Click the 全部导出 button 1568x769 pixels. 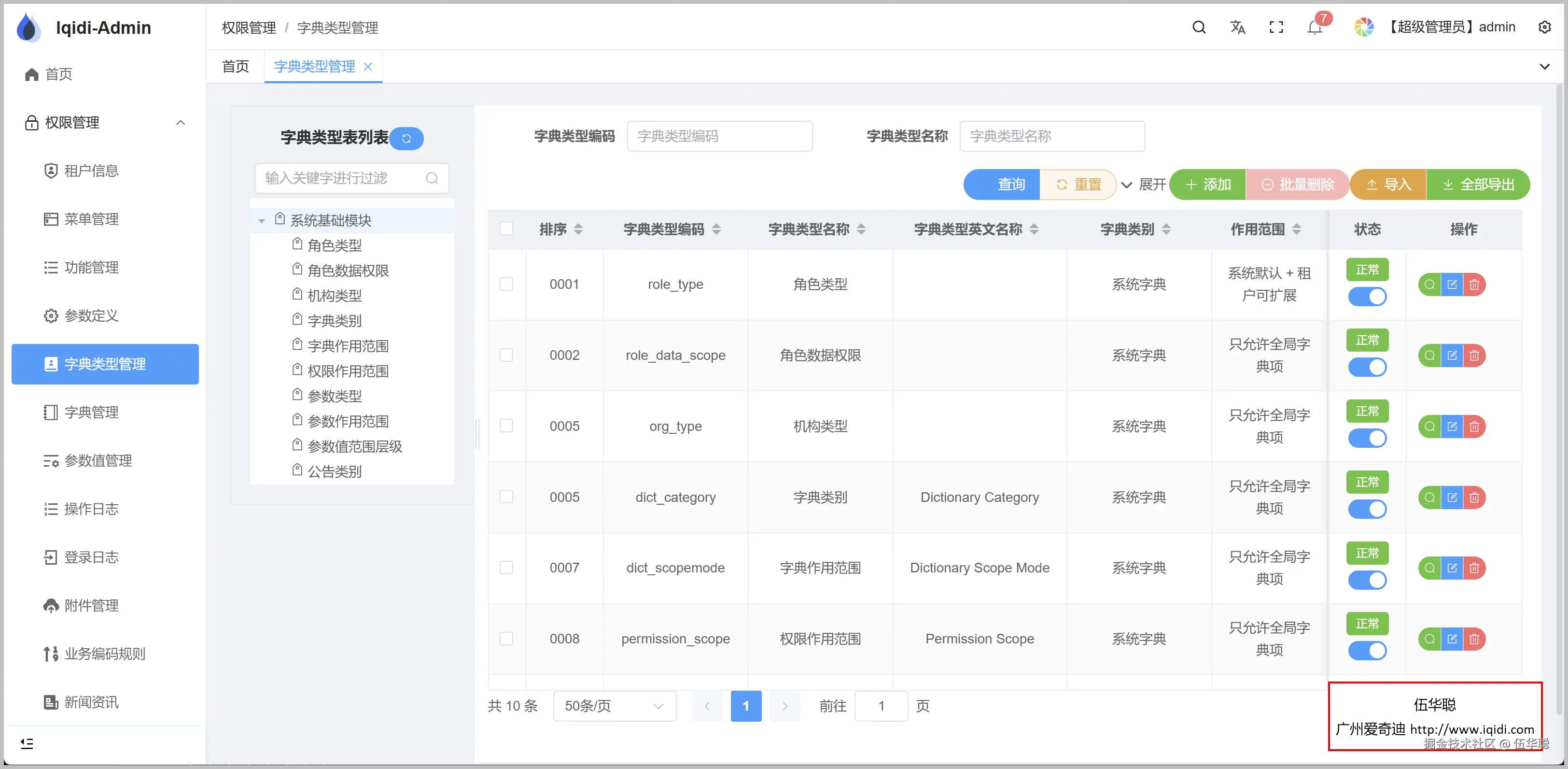click(x=1478, y=185)
